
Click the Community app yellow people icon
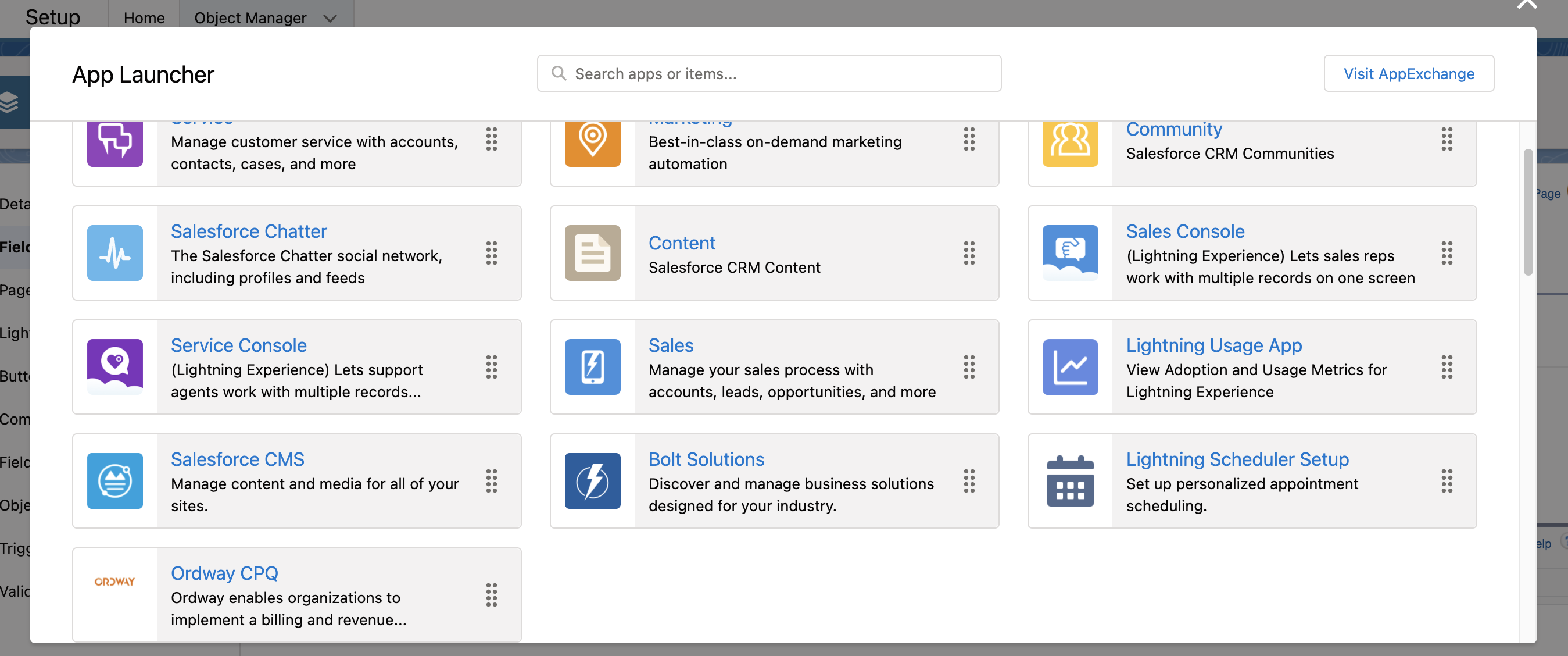[1070, 143]
